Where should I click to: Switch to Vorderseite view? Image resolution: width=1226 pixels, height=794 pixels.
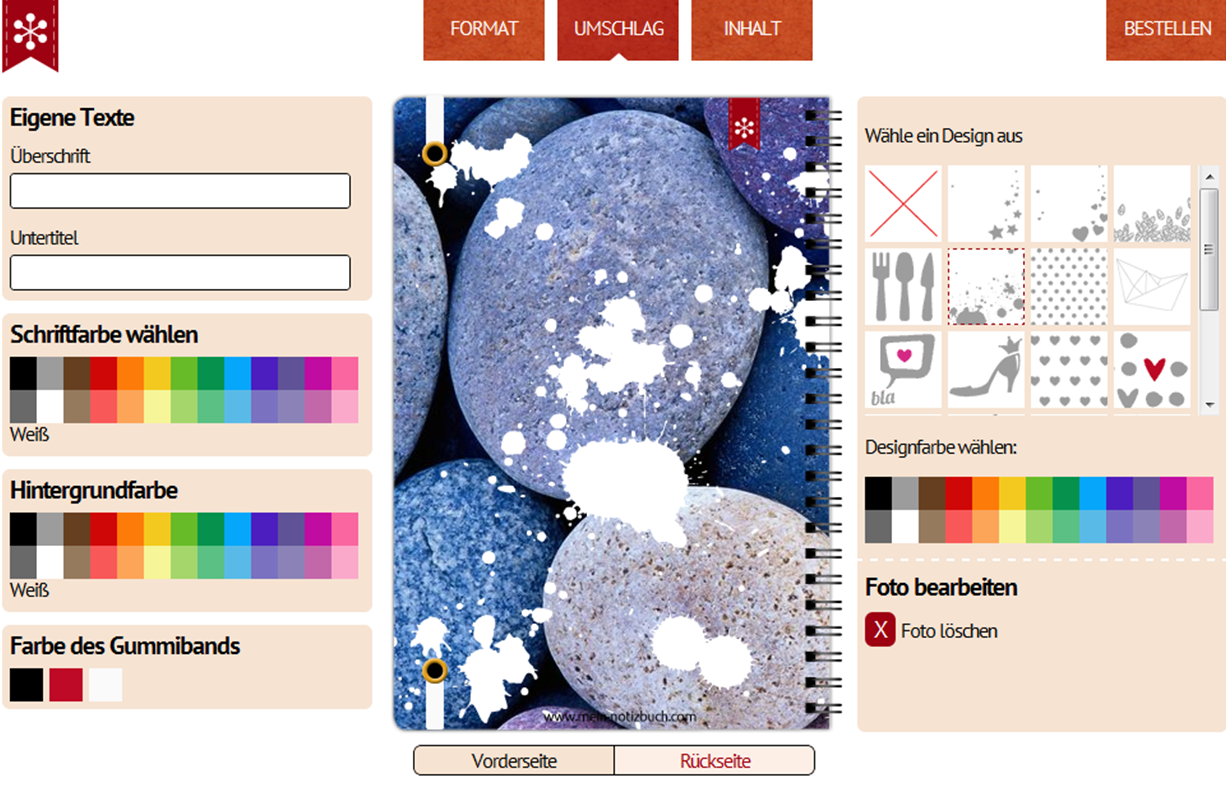514,761
